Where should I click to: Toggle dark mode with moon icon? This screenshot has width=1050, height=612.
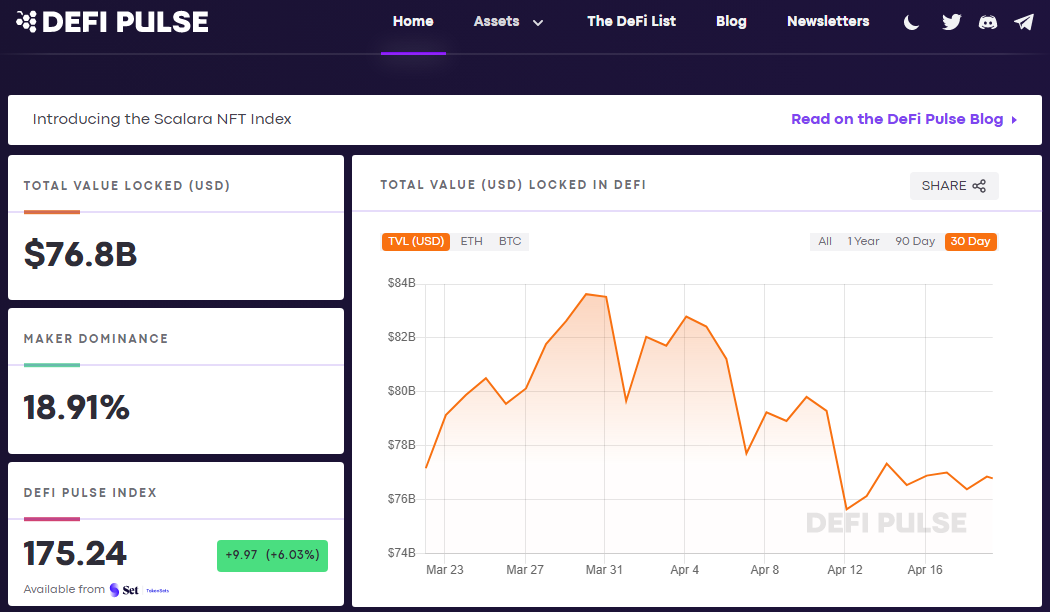pyautogui.click(x=911, y=22)
